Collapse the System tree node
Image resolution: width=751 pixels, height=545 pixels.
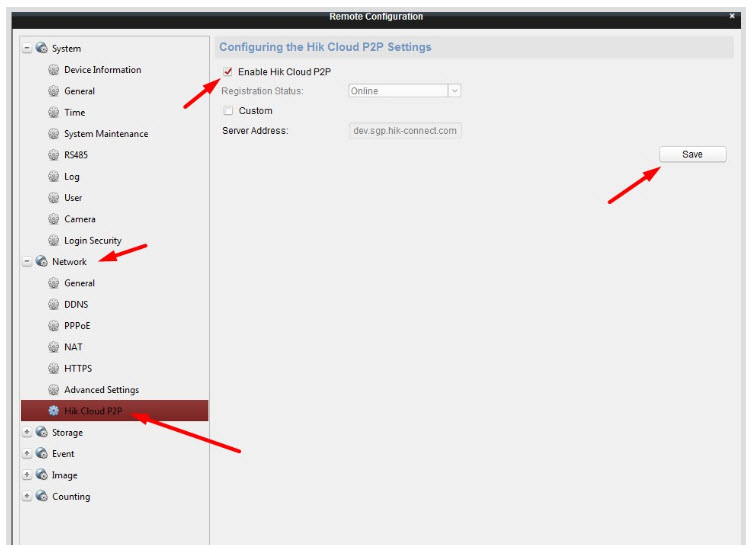pyautogui.click(x=27, y=48)
